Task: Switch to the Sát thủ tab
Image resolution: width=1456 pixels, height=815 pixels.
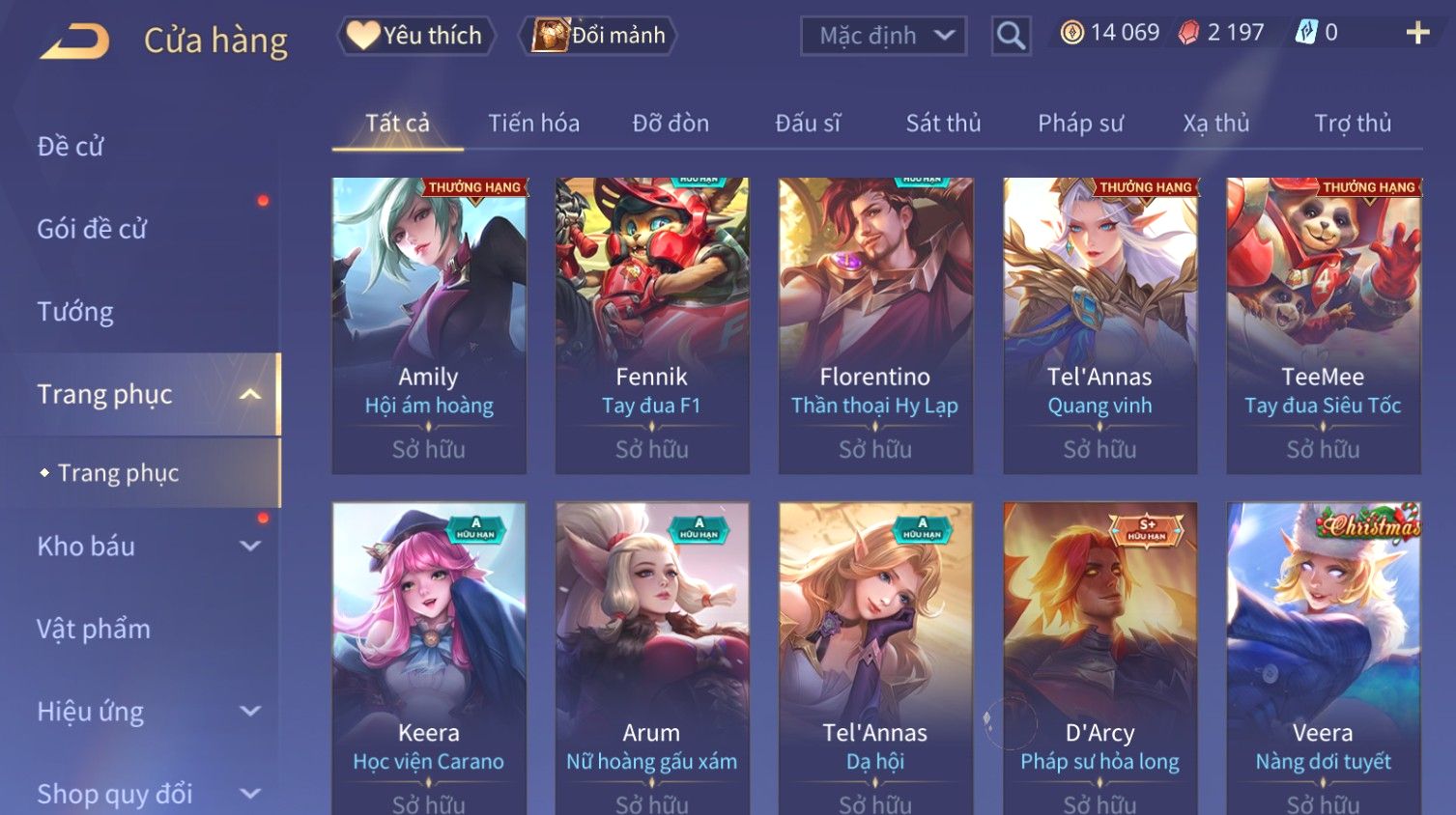Action: coord(943,123)
